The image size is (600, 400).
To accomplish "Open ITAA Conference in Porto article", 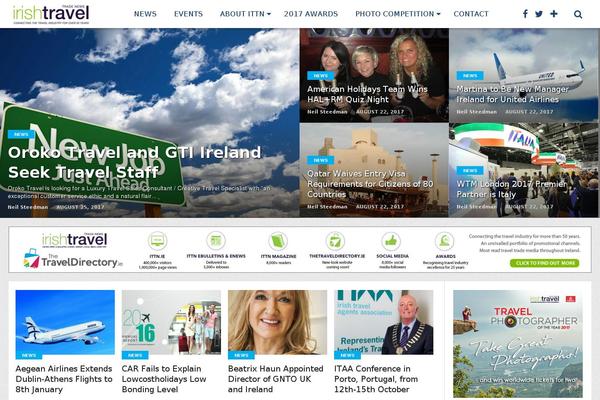I will (x=376, y=379).
